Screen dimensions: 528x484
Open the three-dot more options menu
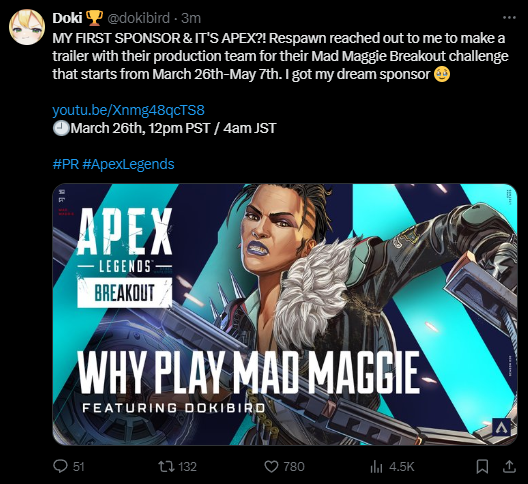click(509, 18)
